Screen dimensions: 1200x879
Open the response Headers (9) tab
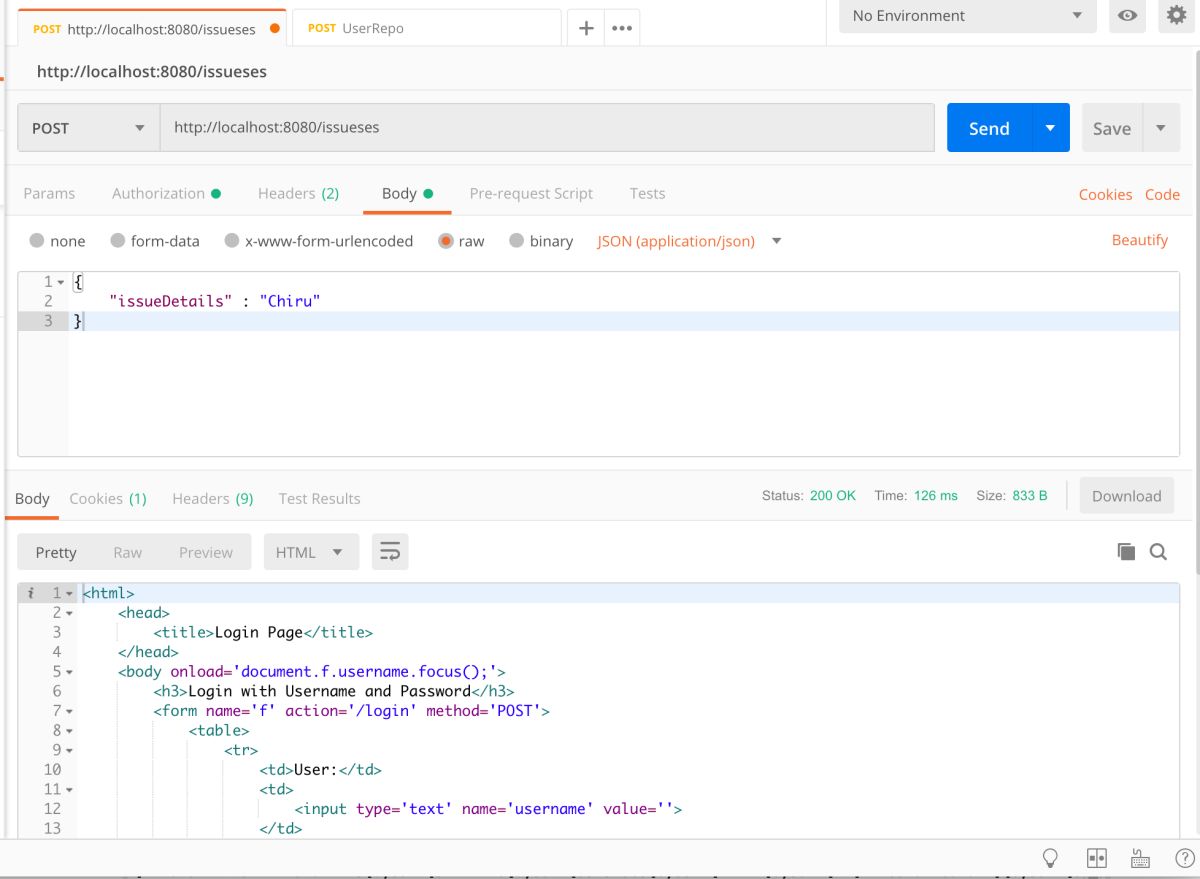pos(213,498)
